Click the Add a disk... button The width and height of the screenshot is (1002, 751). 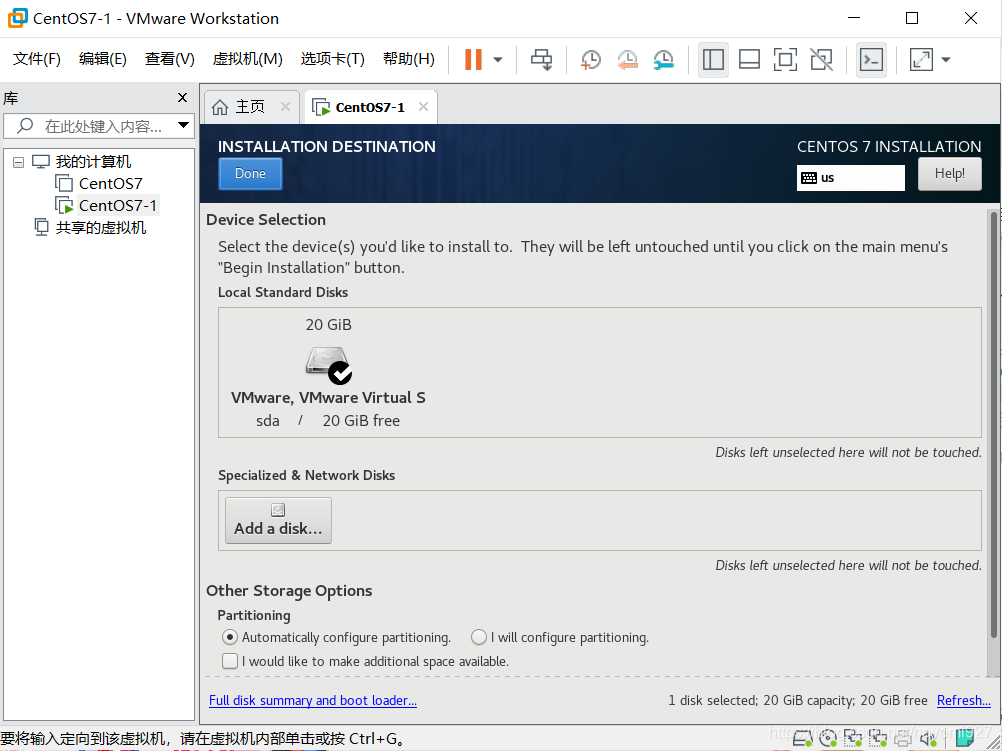[x=278, y=520]
